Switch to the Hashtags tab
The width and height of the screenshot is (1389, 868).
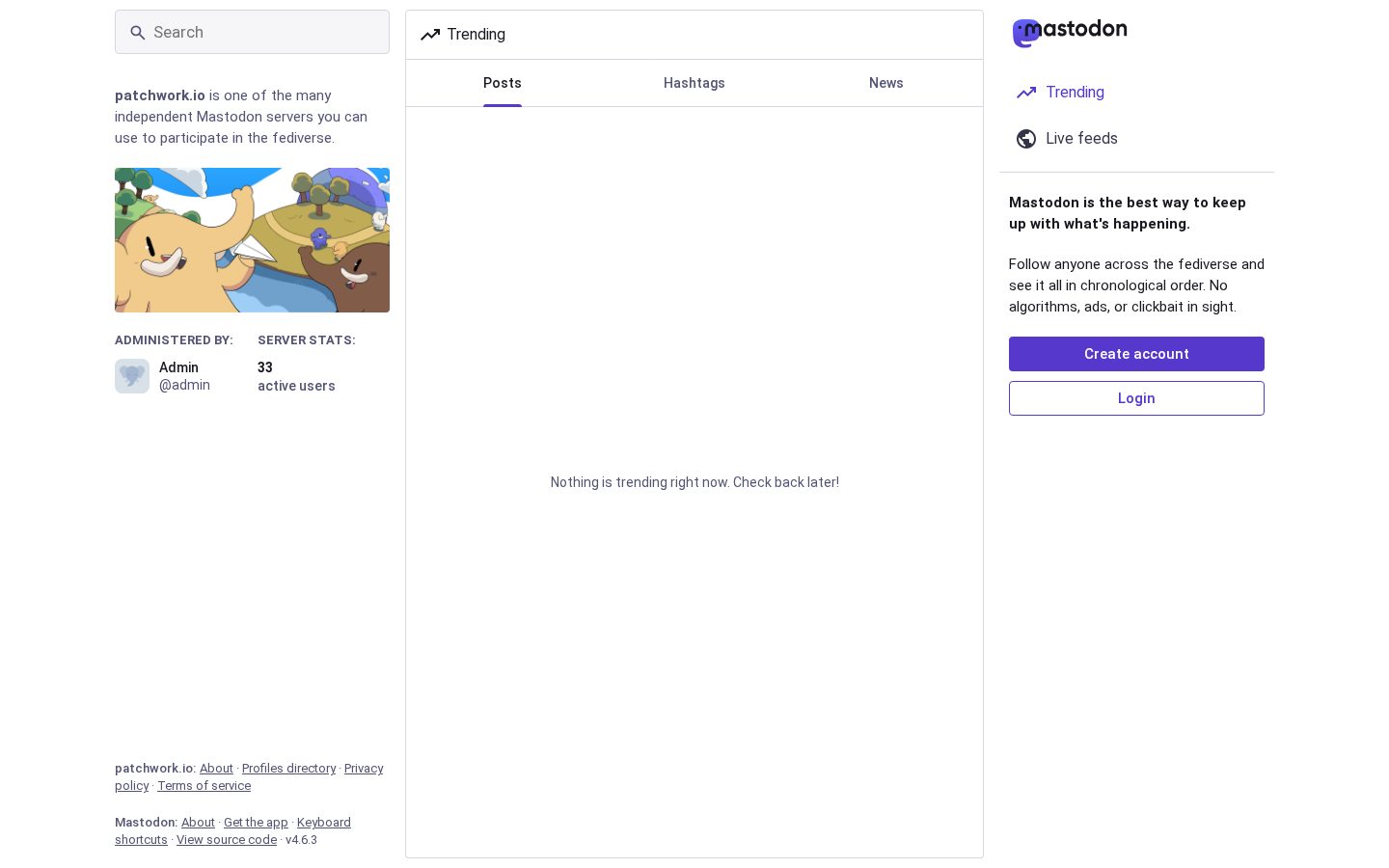click(x=694, y=83)
